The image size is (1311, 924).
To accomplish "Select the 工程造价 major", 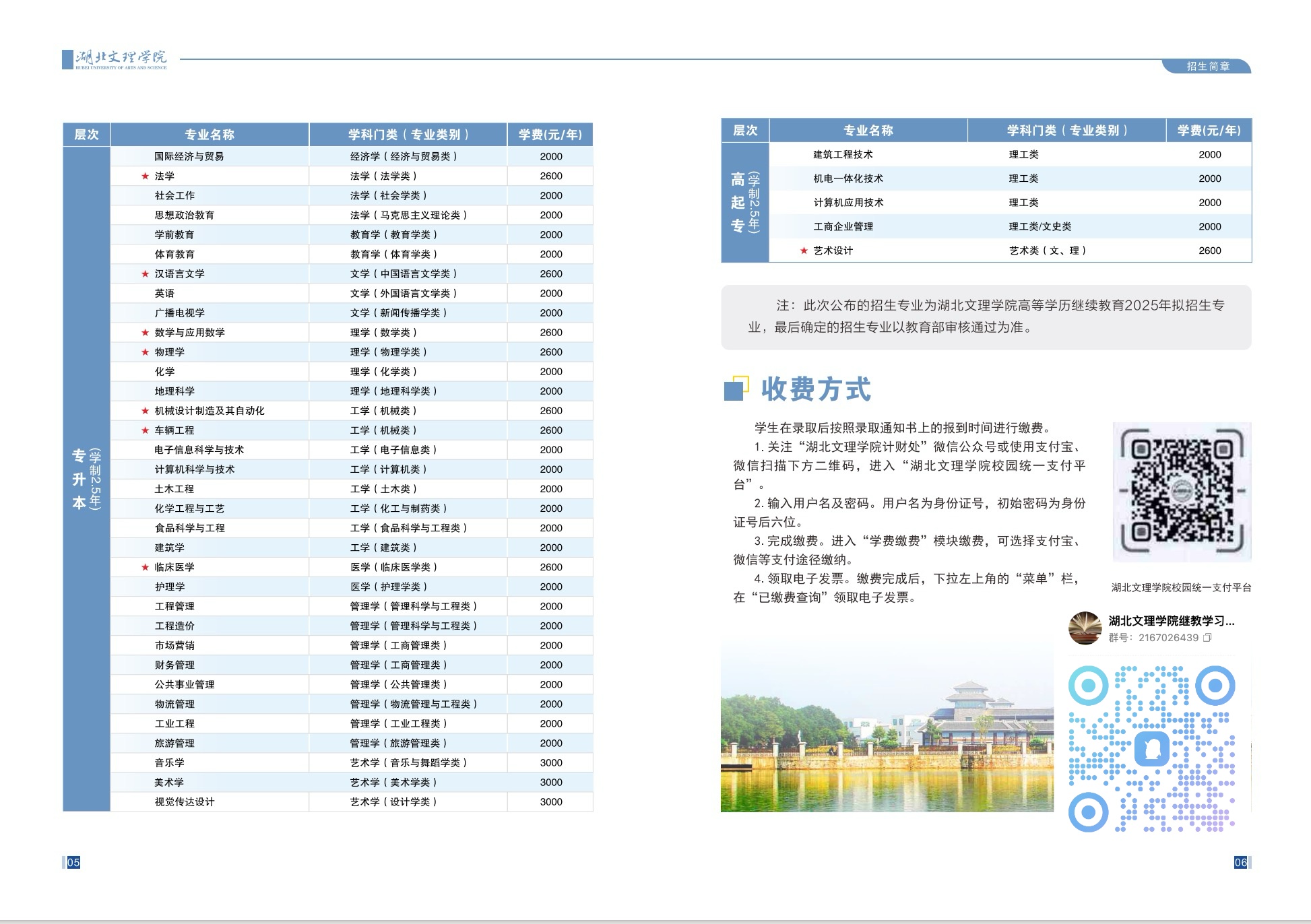I will pyautogui.click(x=174, y=626).
